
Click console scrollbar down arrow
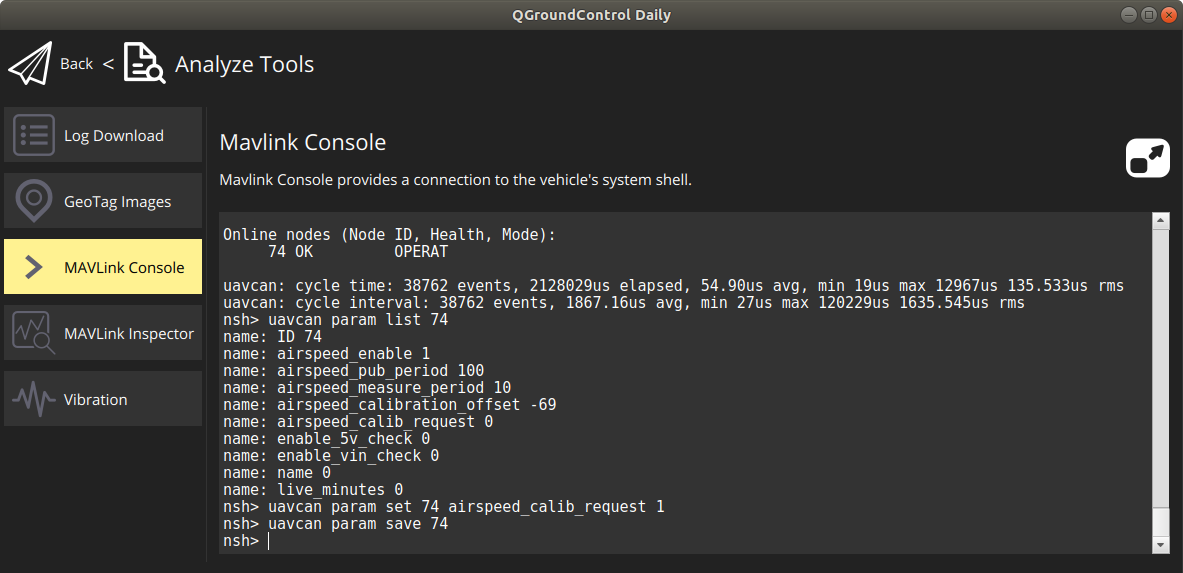1160,545
